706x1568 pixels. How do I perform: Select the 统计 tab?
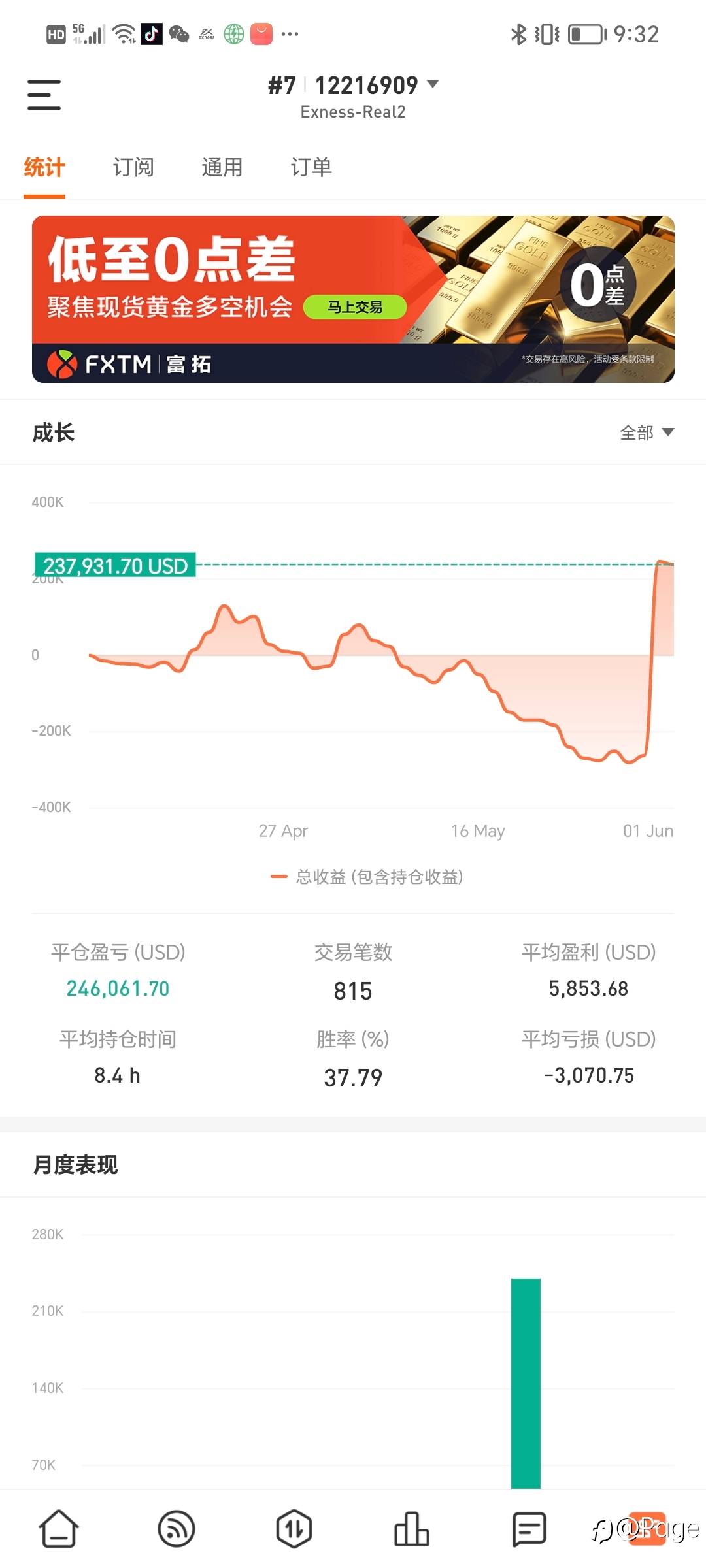(44, 168)
